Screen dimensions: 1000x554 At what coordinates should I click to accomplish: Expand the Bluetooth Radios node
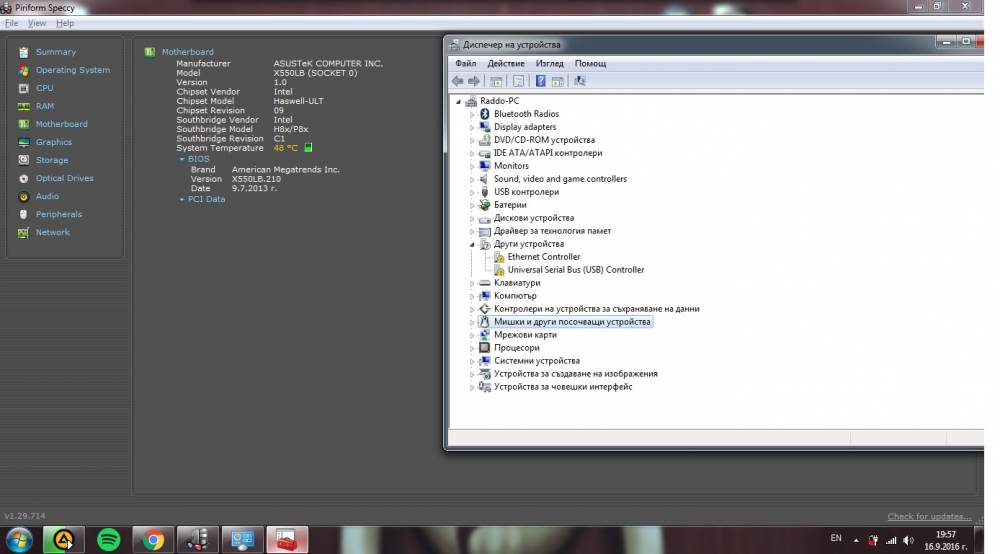point(472,114)
